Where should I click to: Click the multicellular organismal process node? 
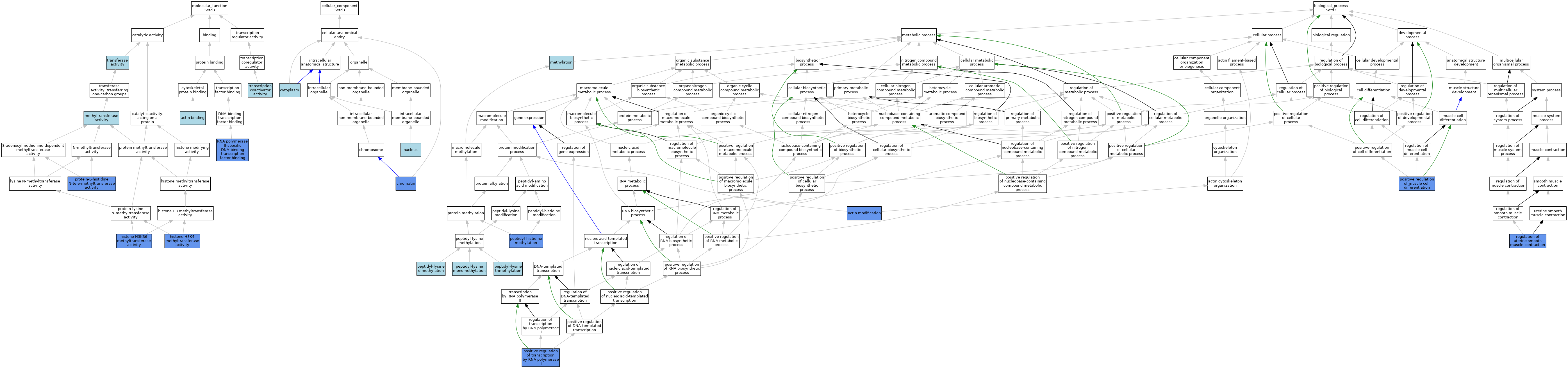point(1511,62)
